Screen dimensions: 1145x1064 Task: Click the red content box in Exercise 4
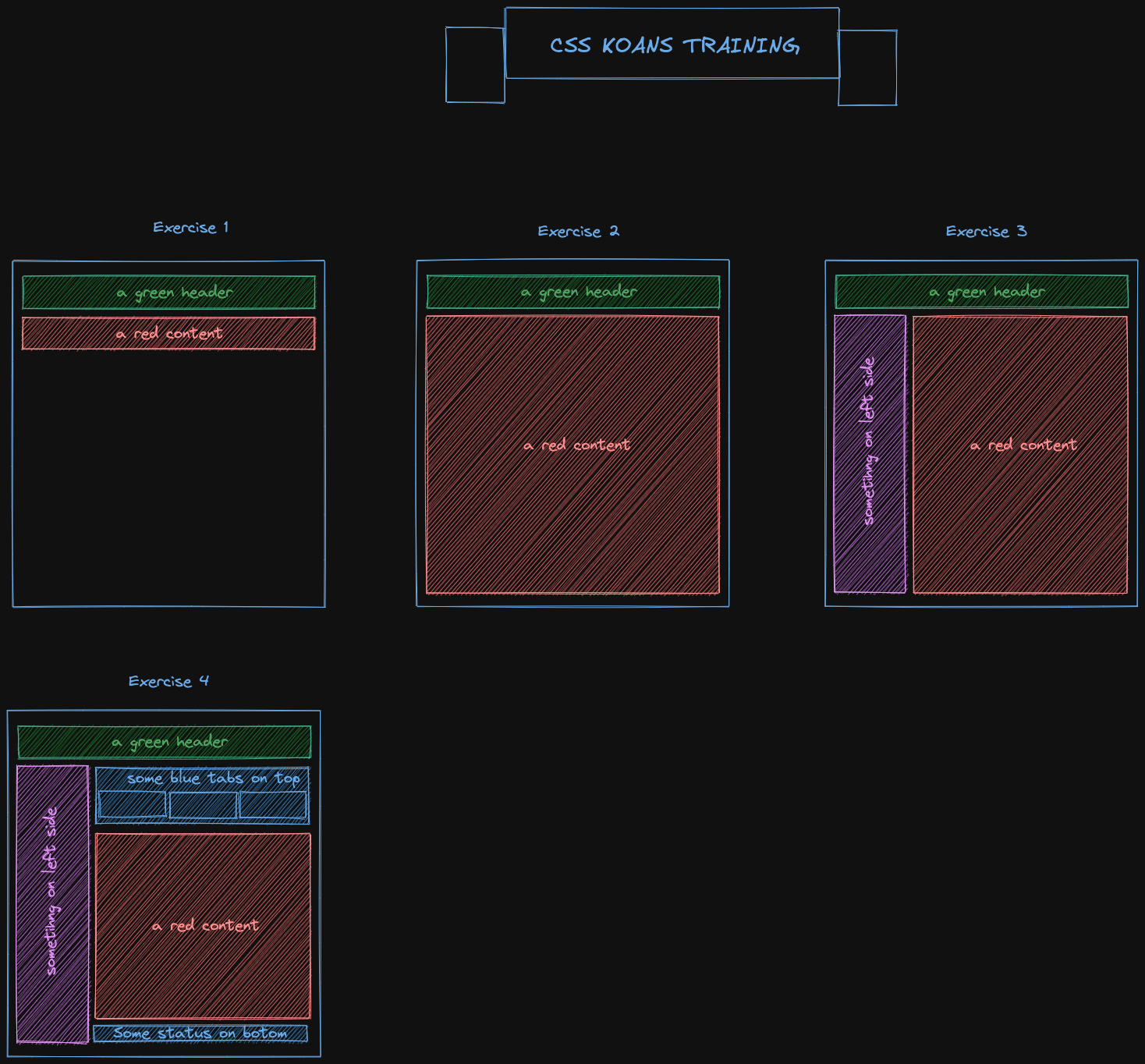click(x=204, y=925)
